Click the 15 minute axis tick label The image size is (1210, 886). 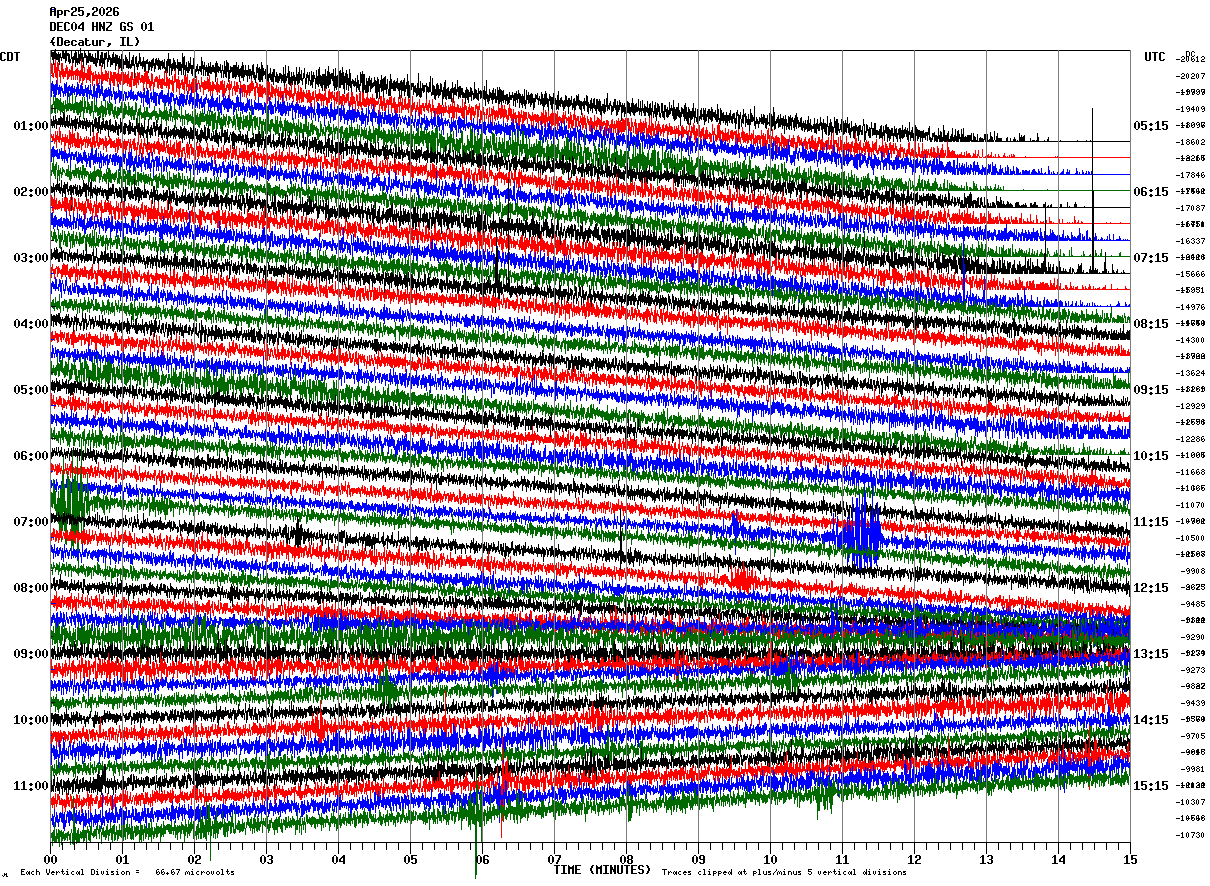tap(1130, 859)
